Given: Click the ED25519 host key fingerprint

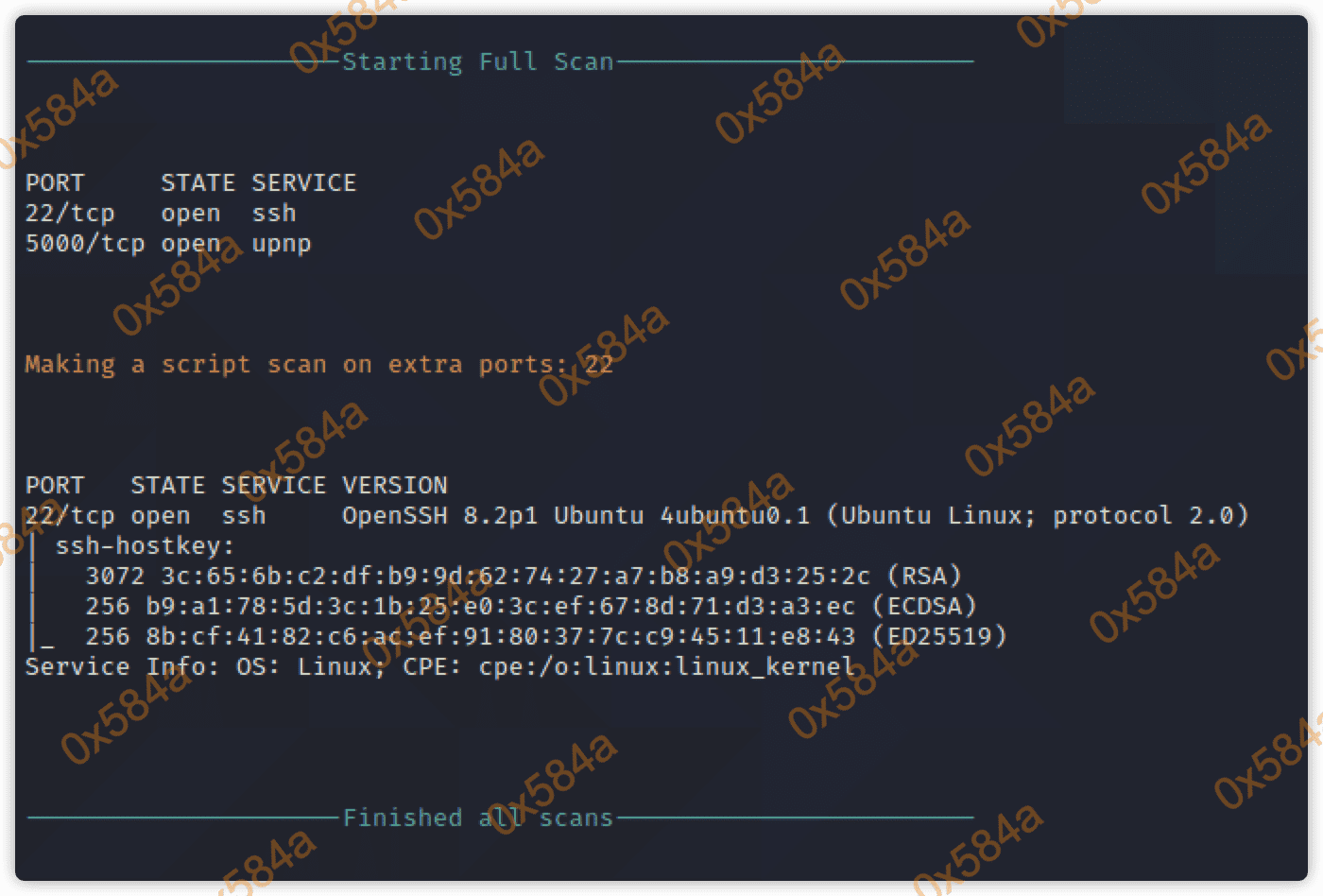Looking at the screenshot, I should pyautogui.click(x=500, y=637).
